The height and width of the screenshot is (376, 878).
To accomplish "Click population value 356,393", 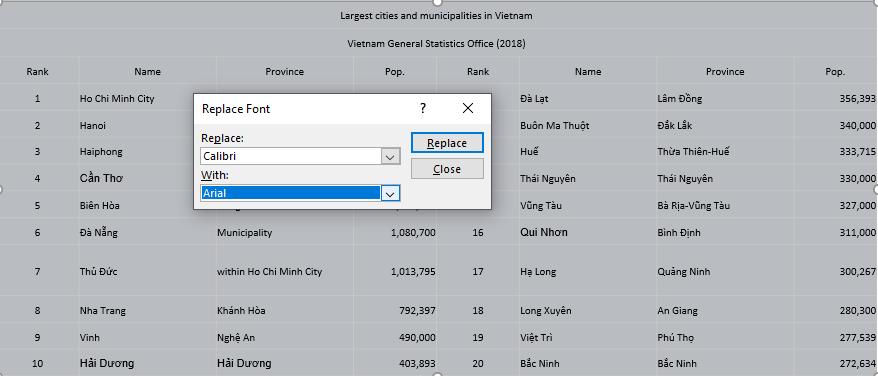I will coord(857,99).
